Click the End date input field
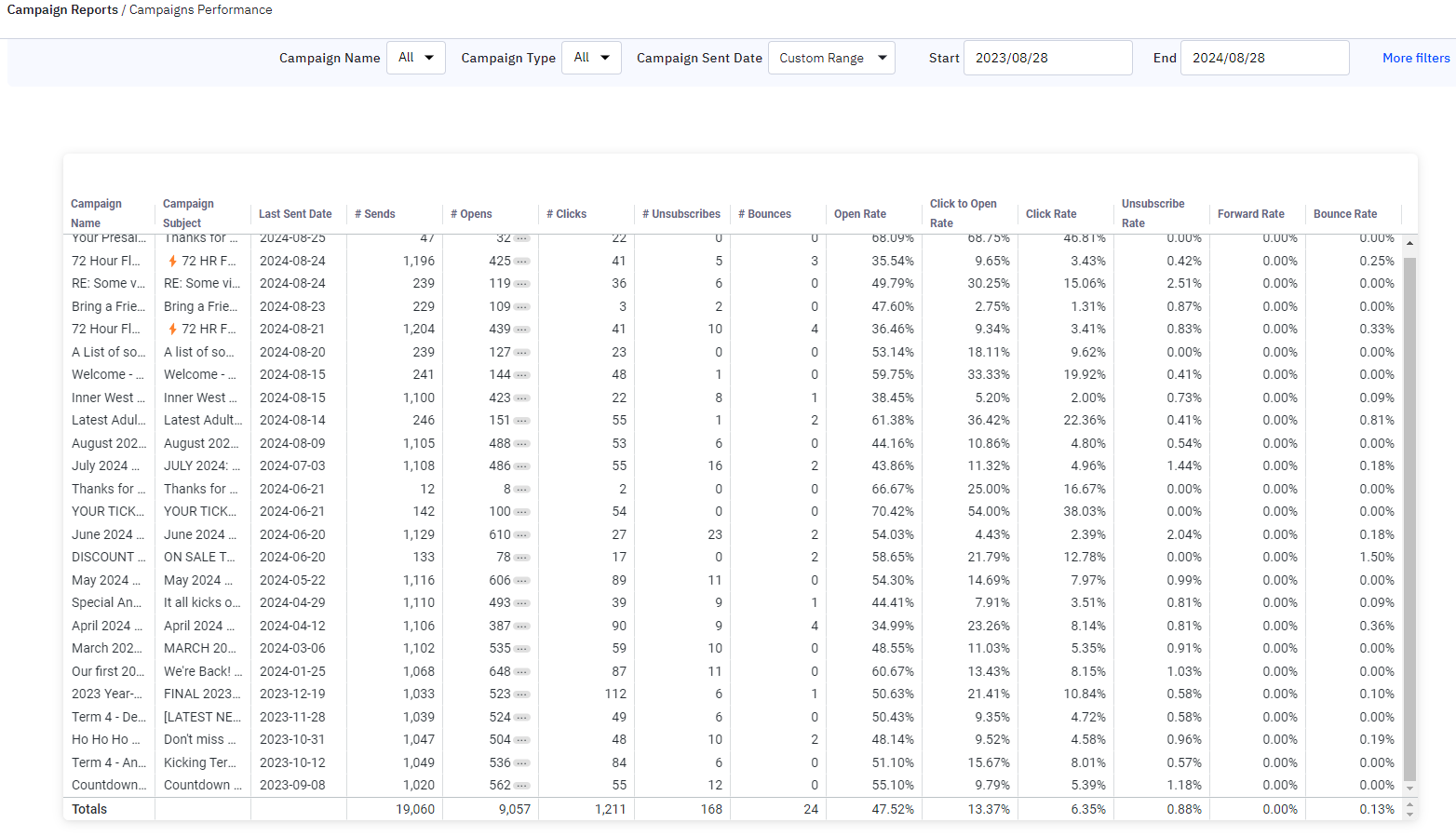This screenshot has height=836, width=1456. 1264,58
